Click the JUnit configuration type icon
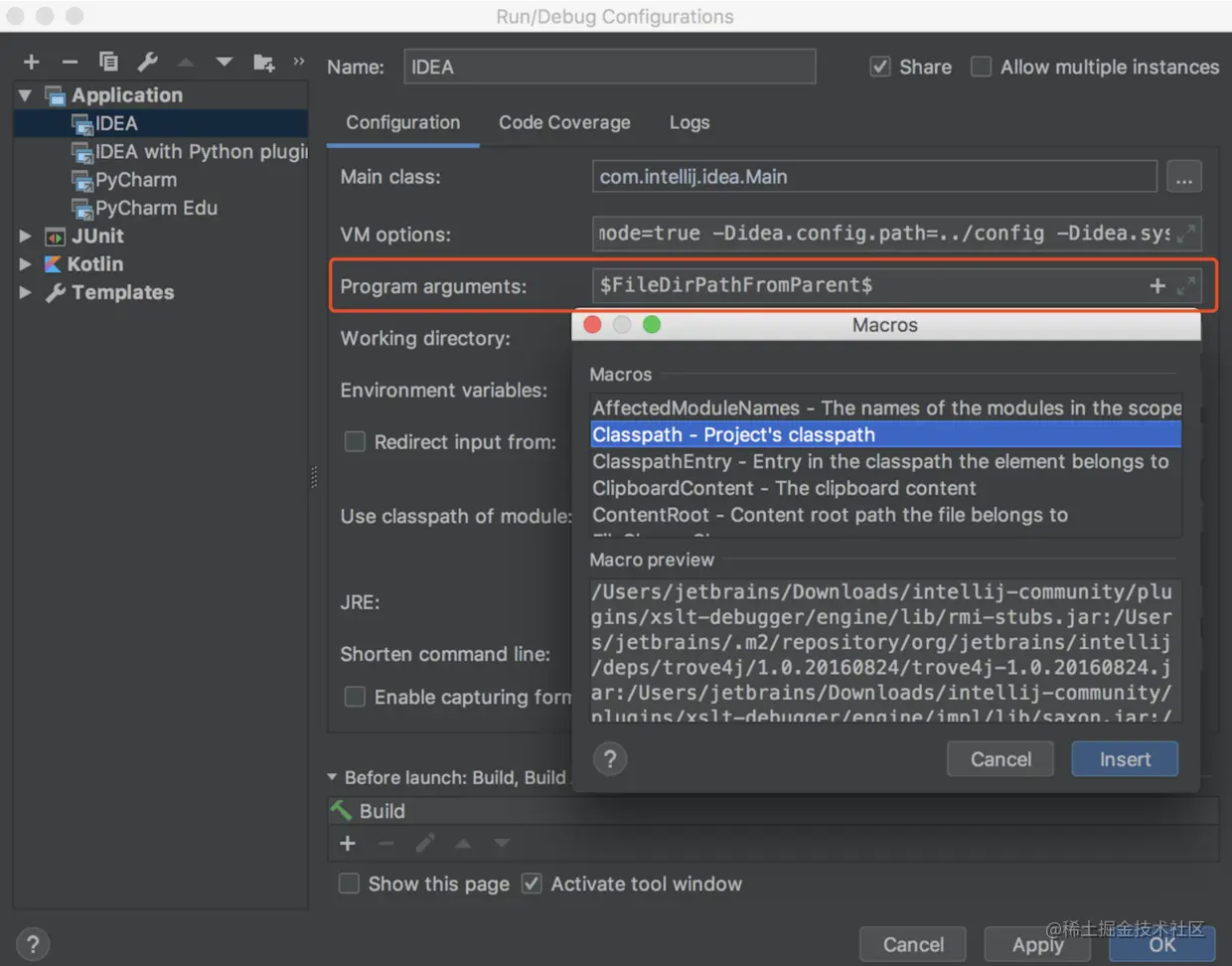The image size is (1232, 966). click(x=56, y=237)
